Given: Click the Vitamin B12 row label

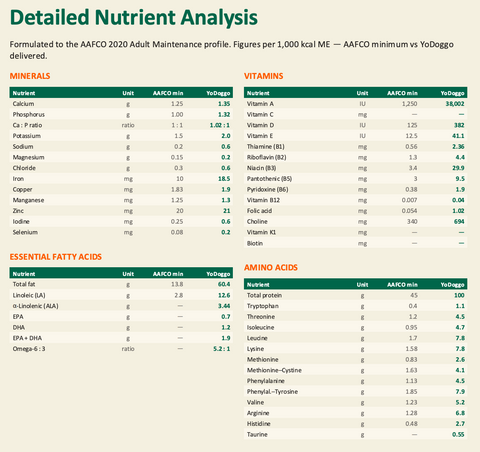Looking at the screenshot, I should point(263,200).
